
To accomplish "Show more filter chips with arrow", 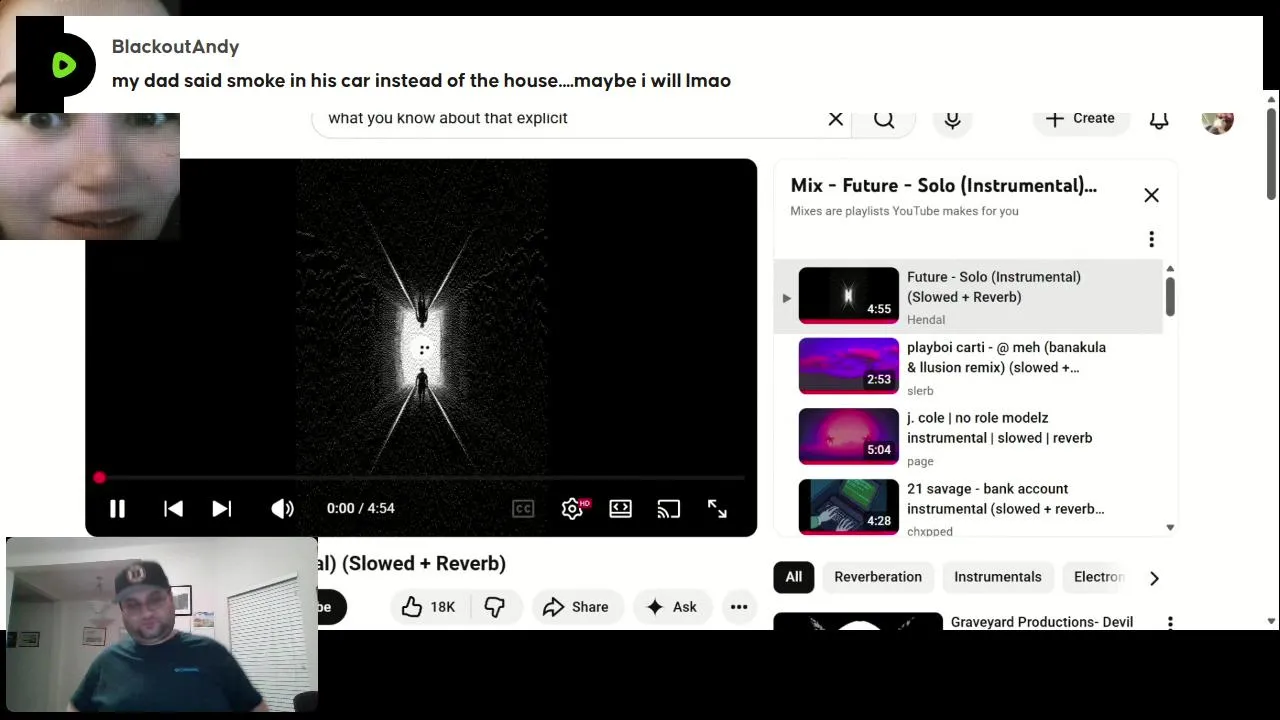I will 1154,578.
